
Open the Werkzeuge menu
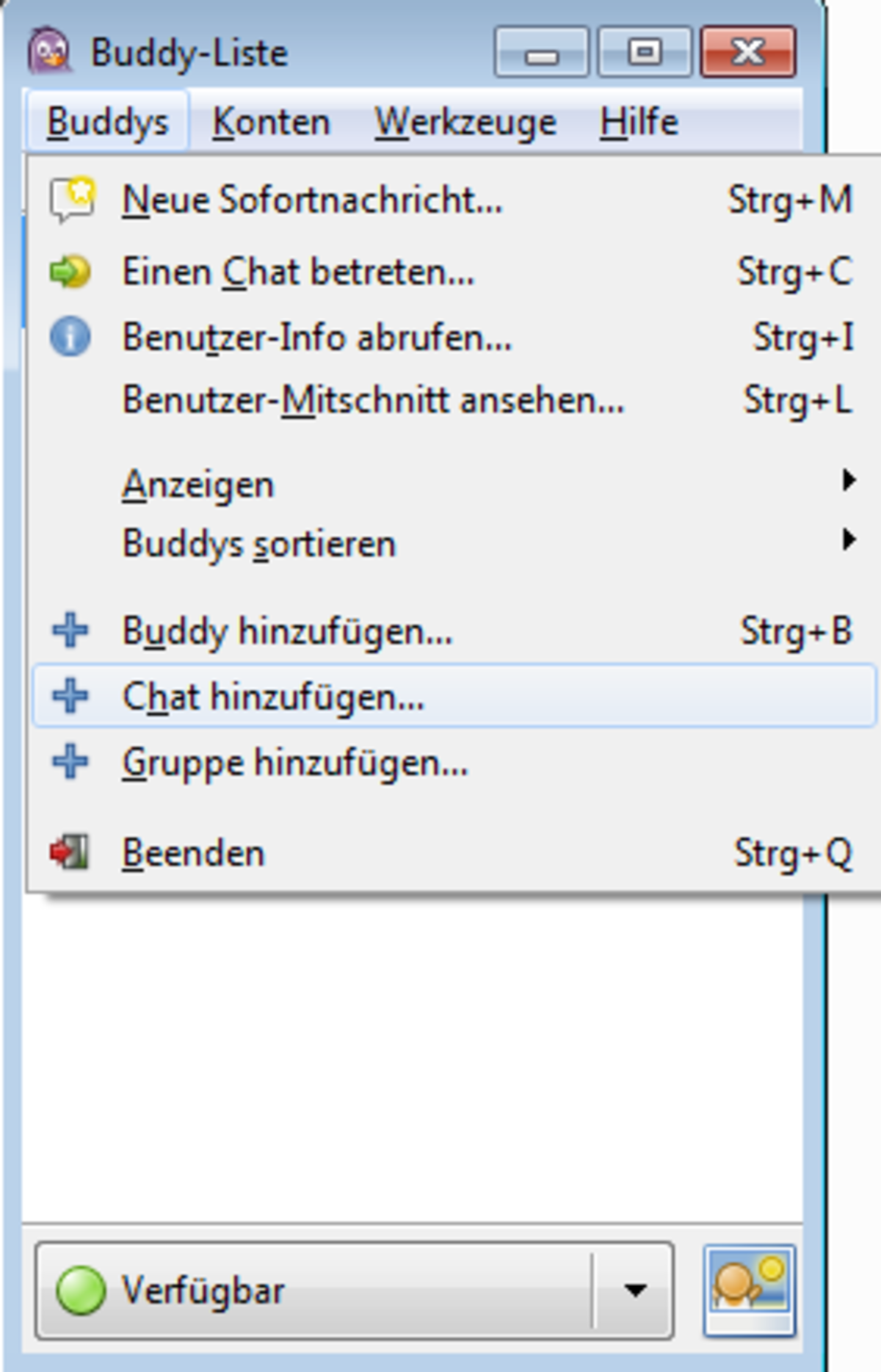[x=465, y=122]
